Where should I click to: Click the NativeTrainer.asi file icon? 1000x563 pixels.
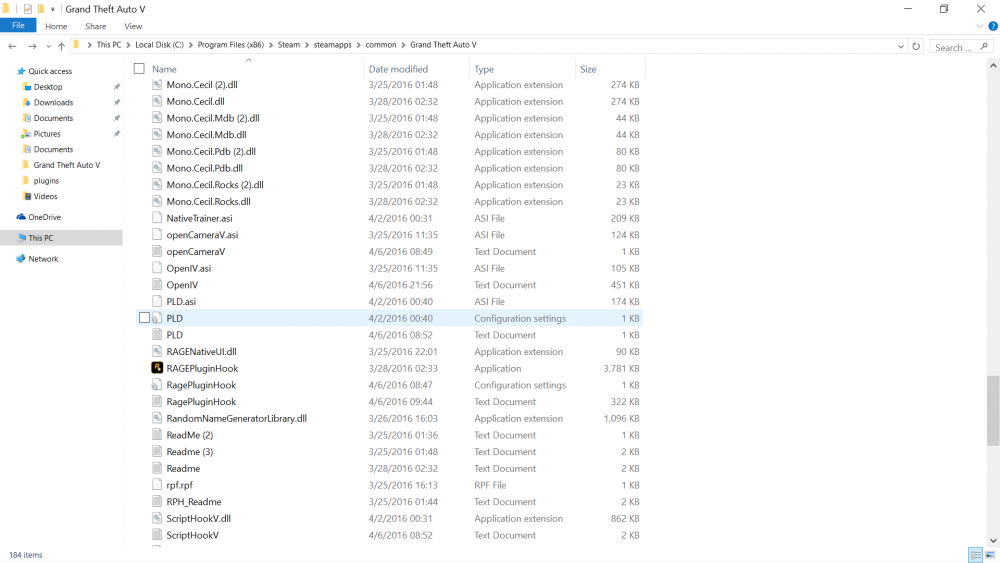157,217
